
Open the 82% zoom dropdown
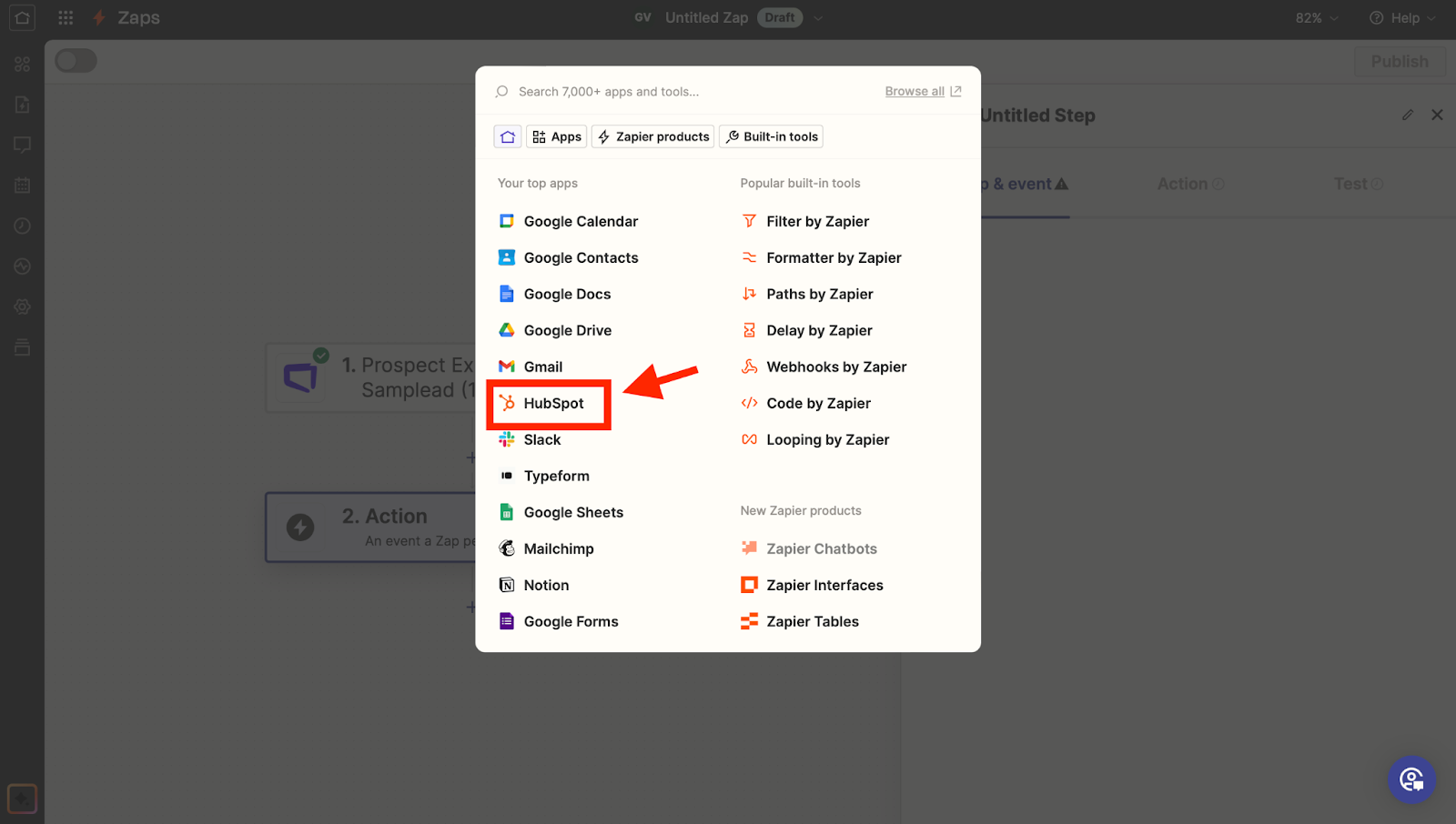pyautogui.click(x=1317, y=18)
